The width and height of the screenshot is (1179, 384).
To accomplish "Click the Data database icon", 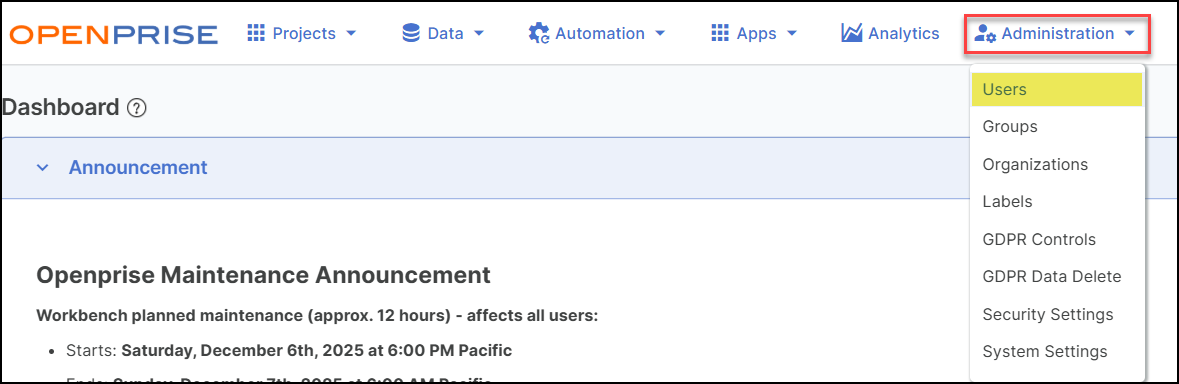I will tap(411, 33).
